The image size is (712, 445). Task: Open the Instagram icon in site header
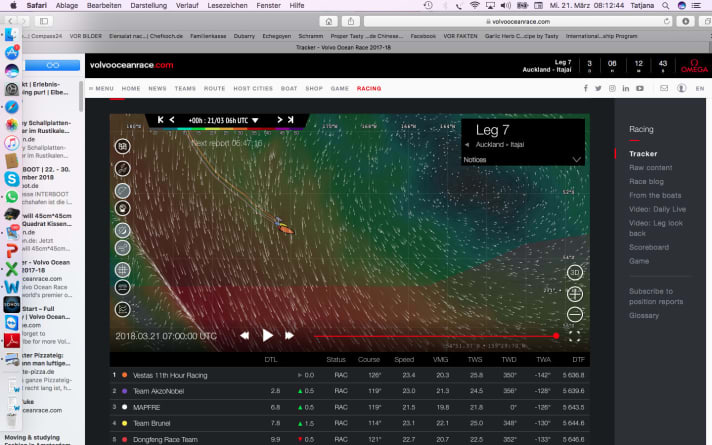612,89
